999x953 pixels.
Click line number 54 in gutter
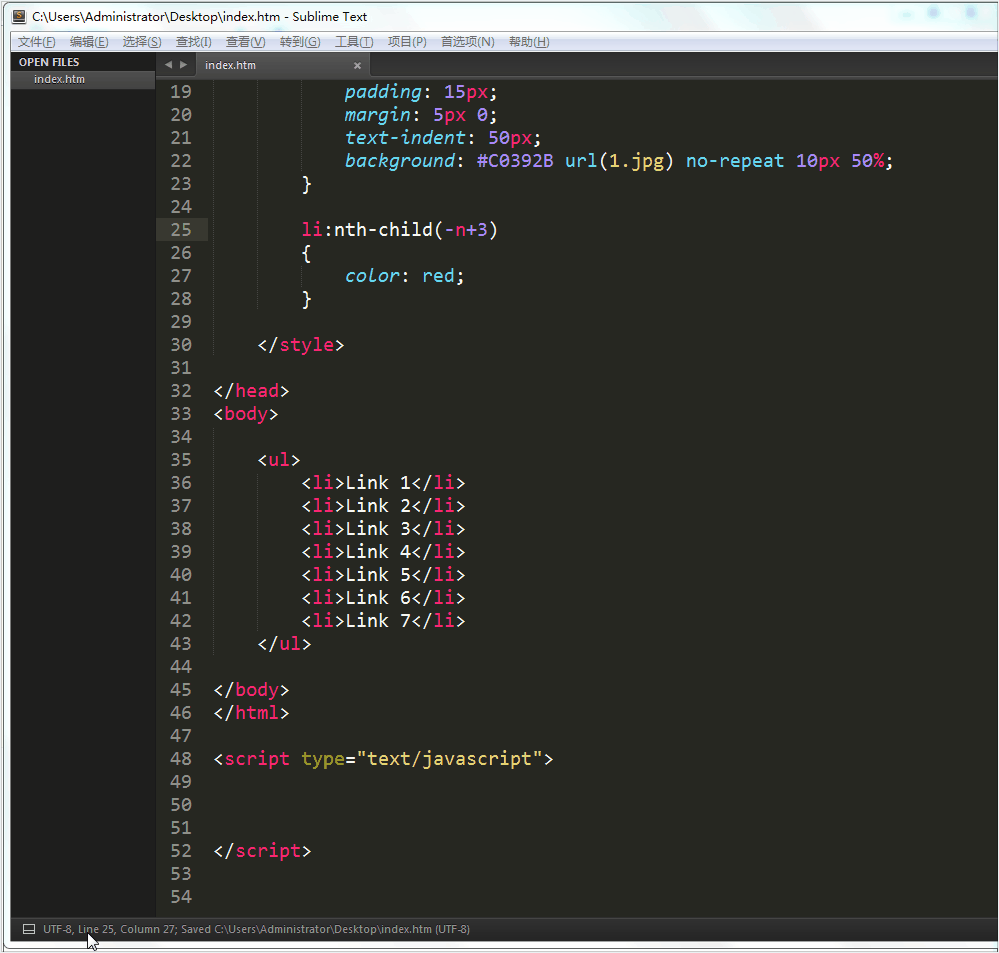pos(181,896)
